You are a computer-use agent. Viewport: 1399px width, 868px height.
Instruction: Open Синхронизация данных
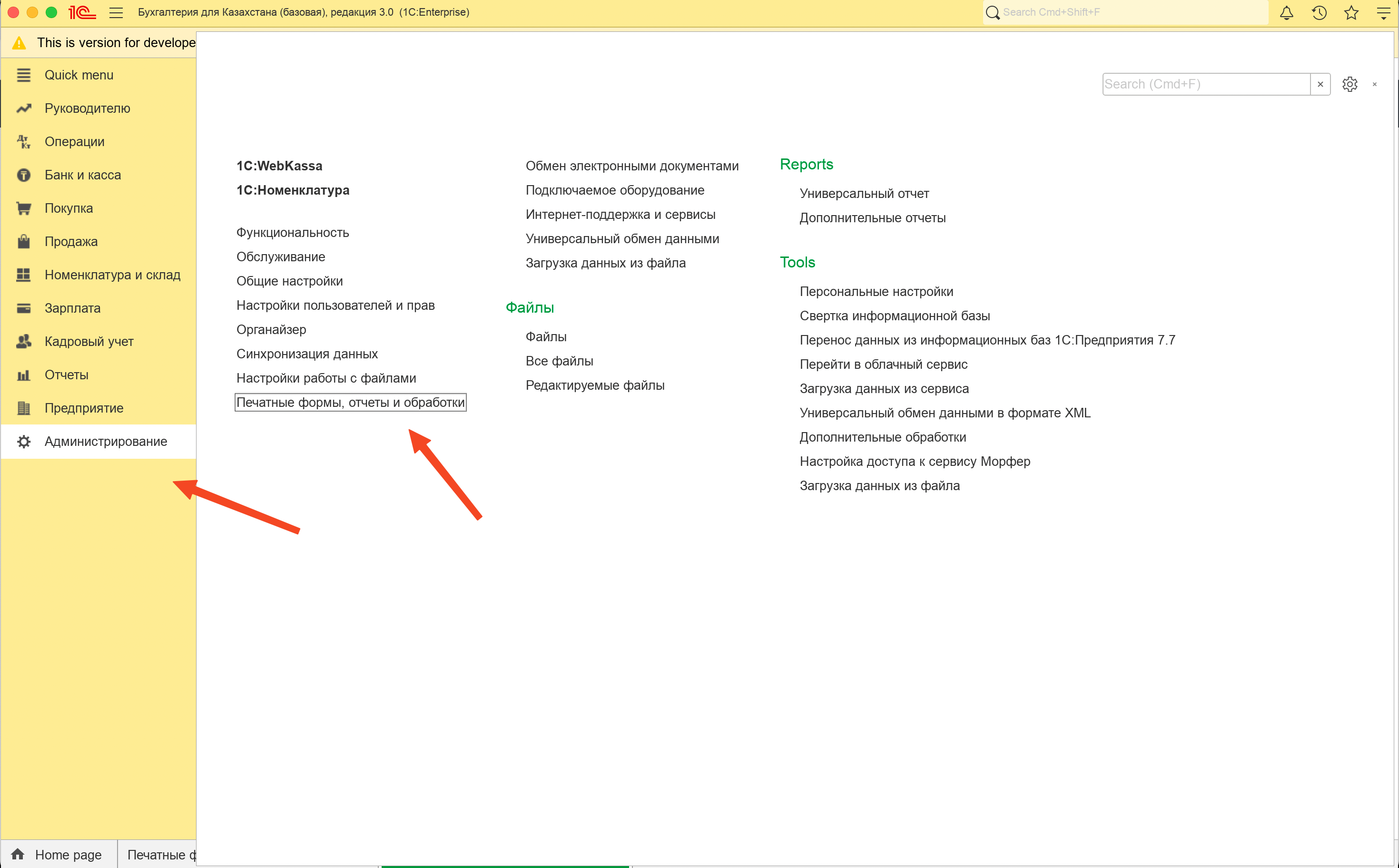[307, 354]
